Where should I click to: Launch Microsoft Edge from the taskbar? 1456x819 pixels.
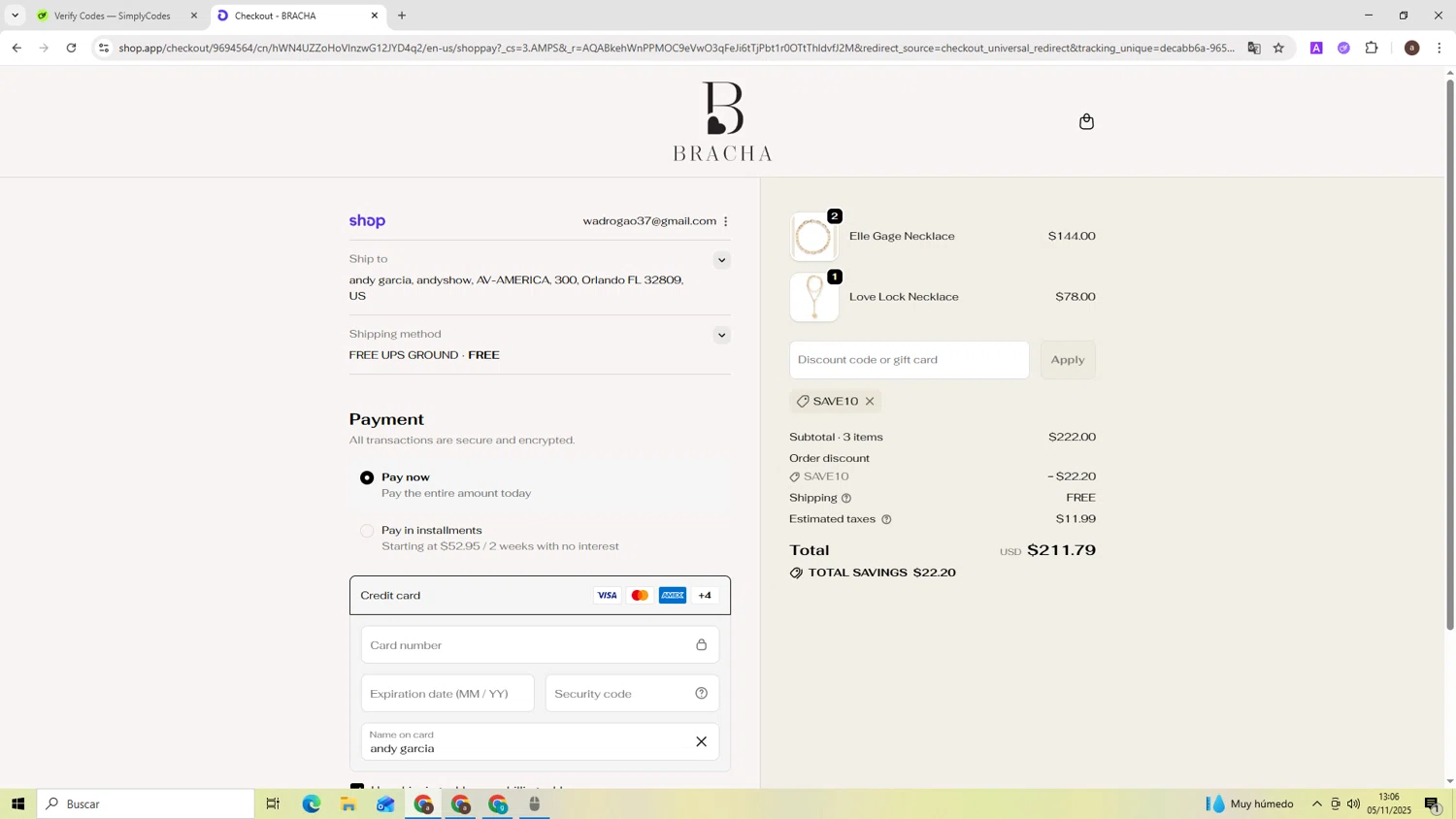coord(311,804)
